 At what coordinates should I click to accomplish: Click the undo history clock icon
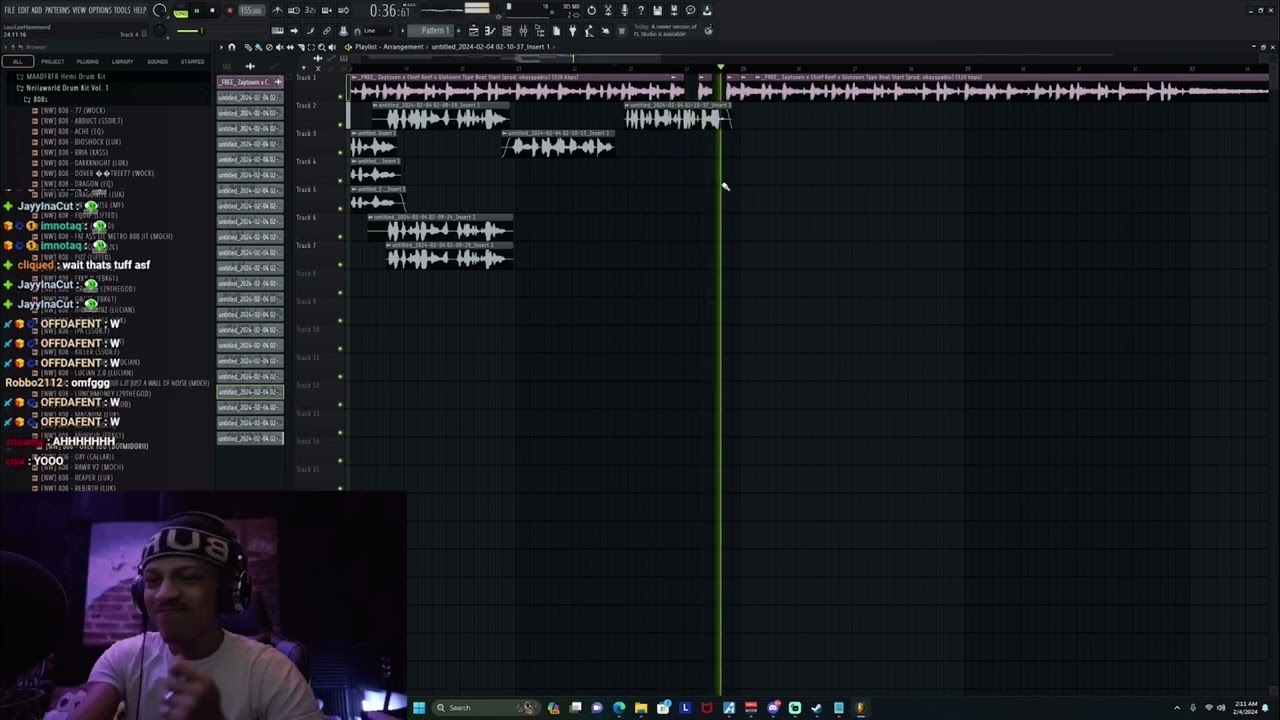591,11
